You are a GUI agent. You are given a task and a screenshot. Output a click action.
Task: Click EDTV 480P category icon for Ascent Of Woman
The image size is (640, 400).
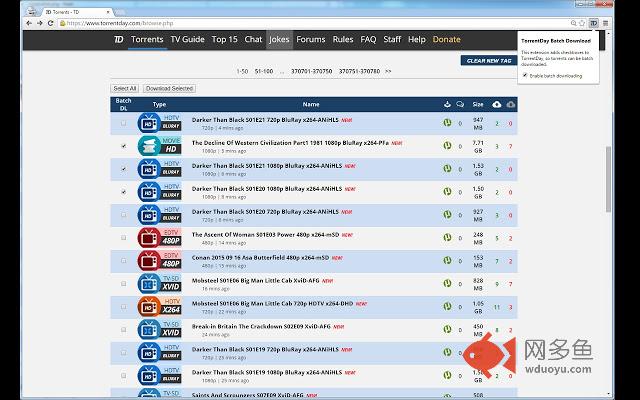tap(160, 238)
